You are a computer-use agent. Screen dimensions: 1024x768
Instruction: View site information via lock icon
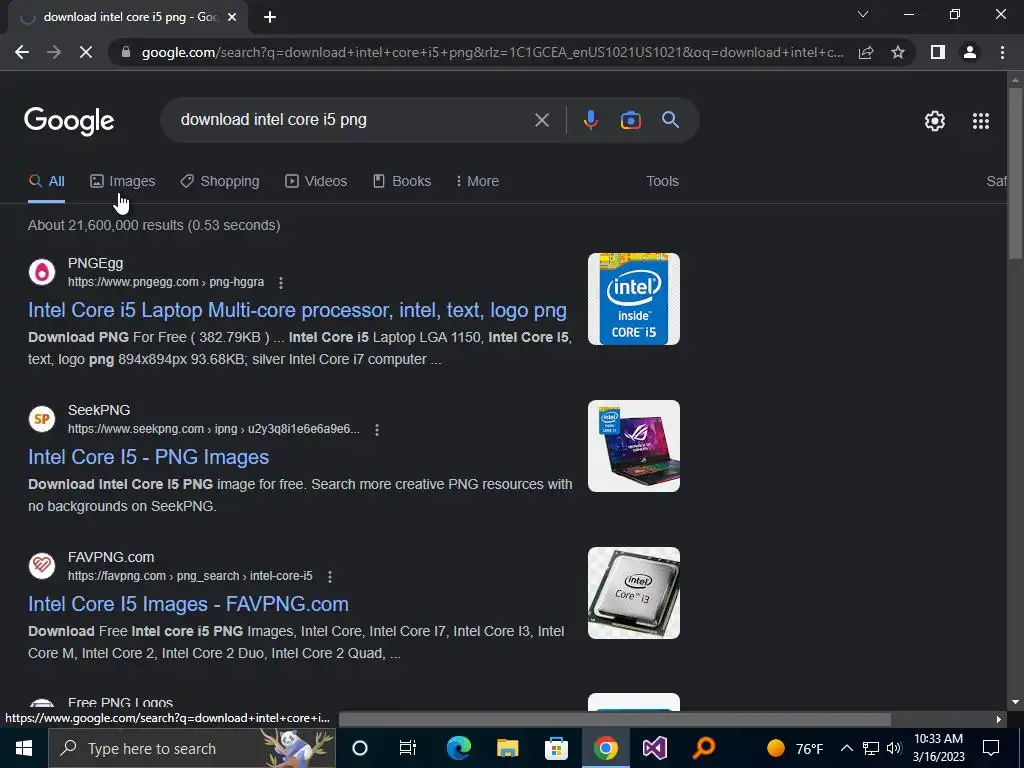point(126,52)
